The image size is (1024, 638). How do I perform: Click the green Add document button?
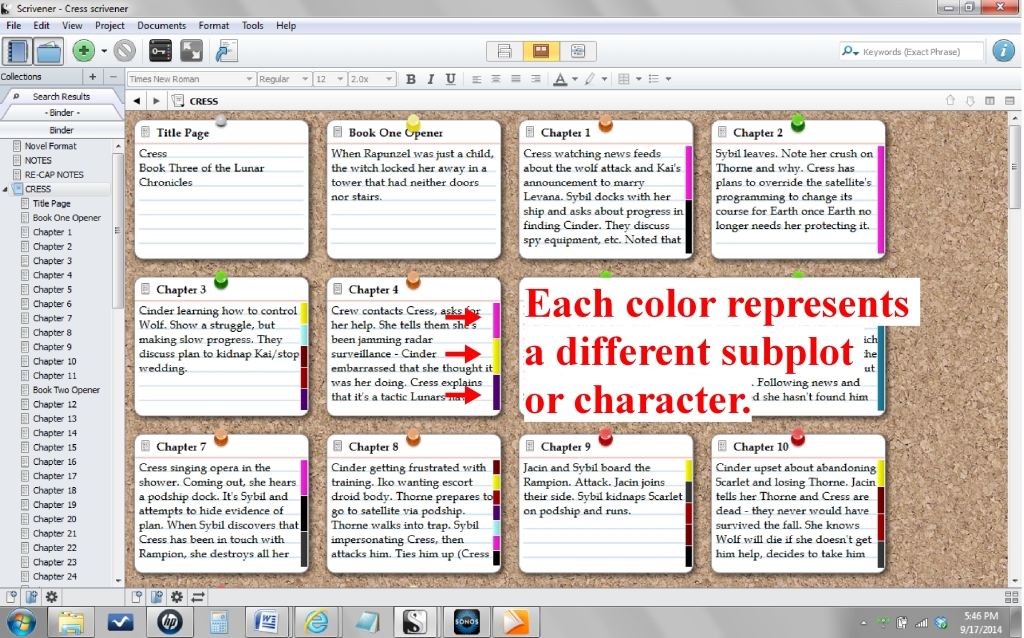tap(84, 51)
